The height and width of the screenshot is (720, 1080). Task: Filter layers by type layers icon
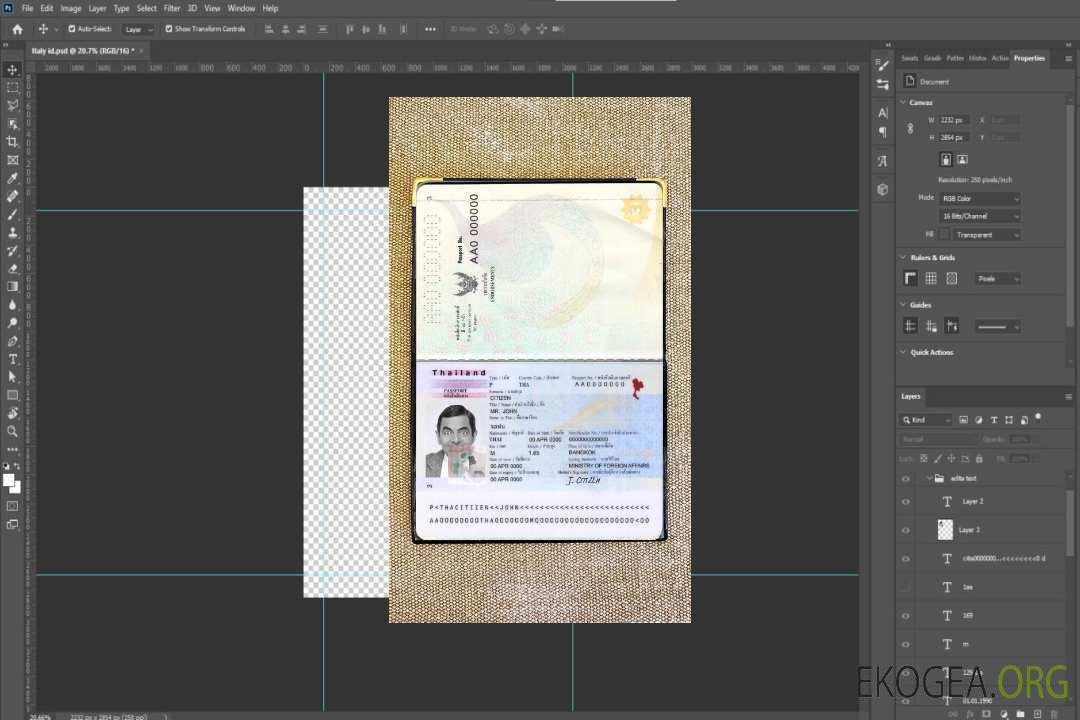tap(993, 420)
